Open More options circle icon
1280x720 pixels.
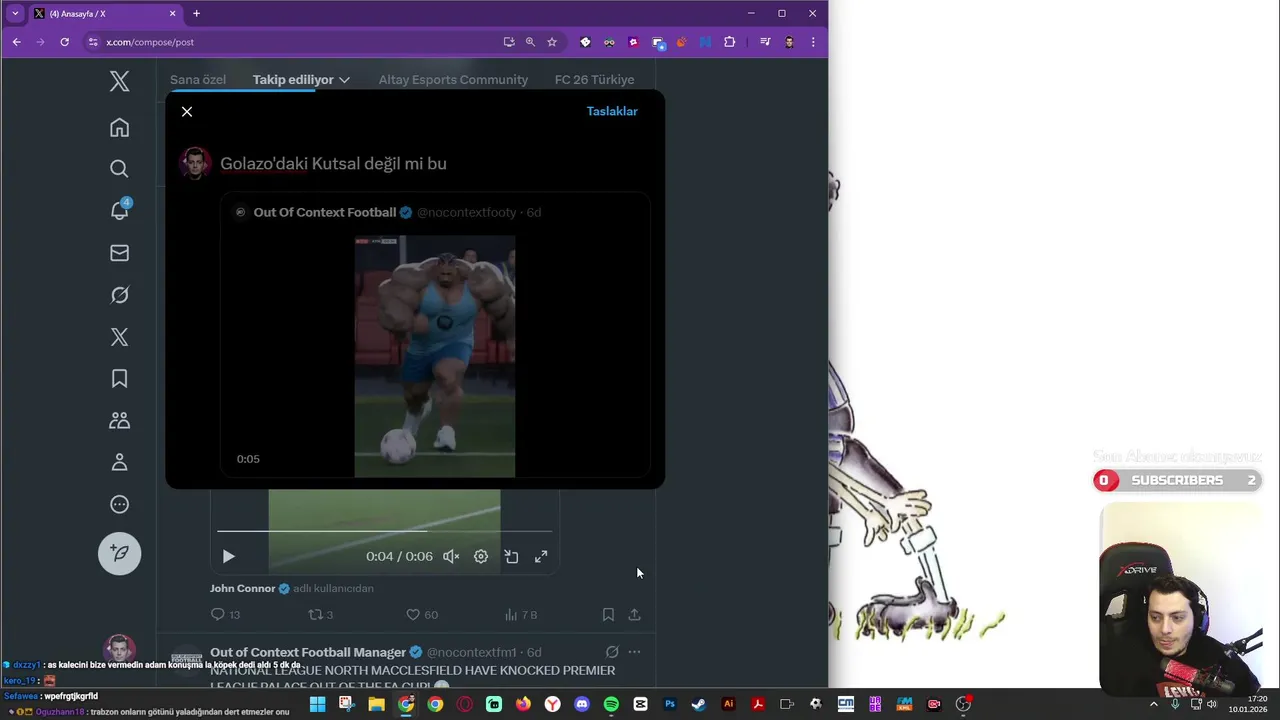[119, 505]
